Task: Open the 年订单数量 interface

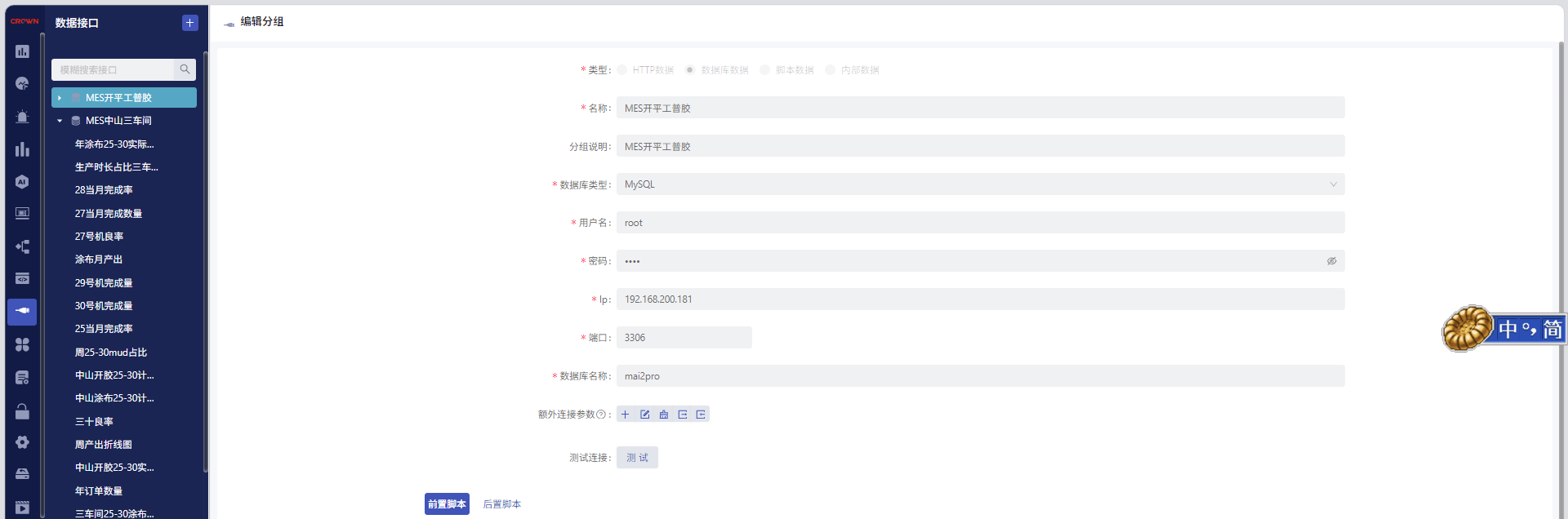Action: point(99,491)
